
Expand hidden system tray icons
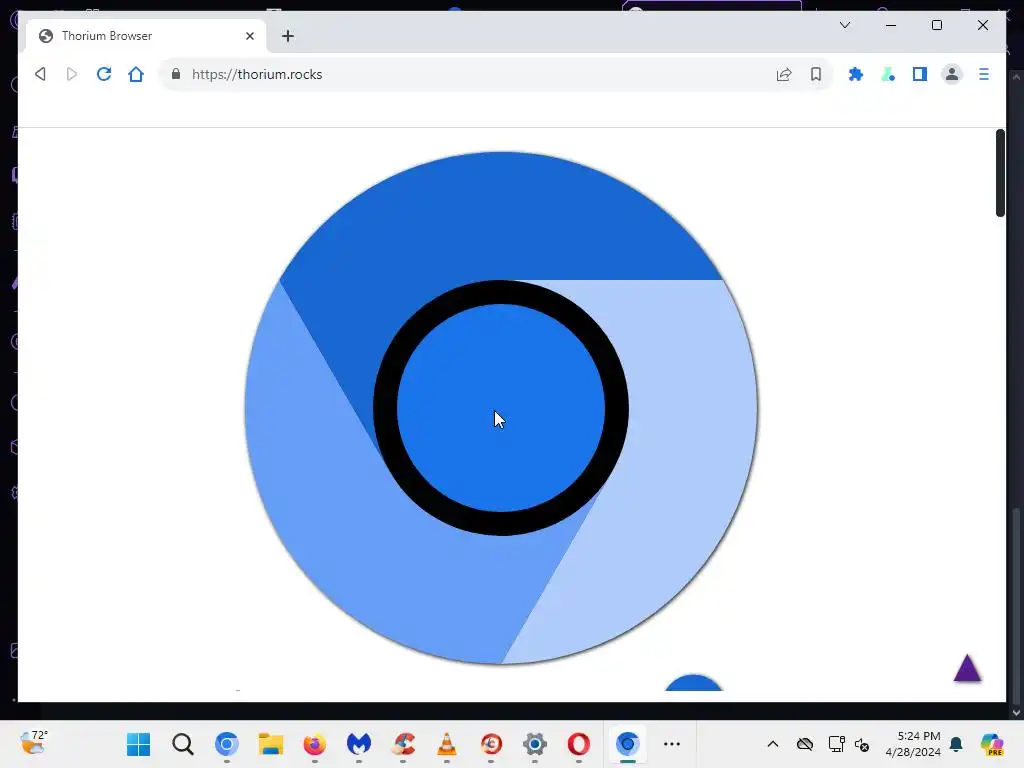click(773, 744)
